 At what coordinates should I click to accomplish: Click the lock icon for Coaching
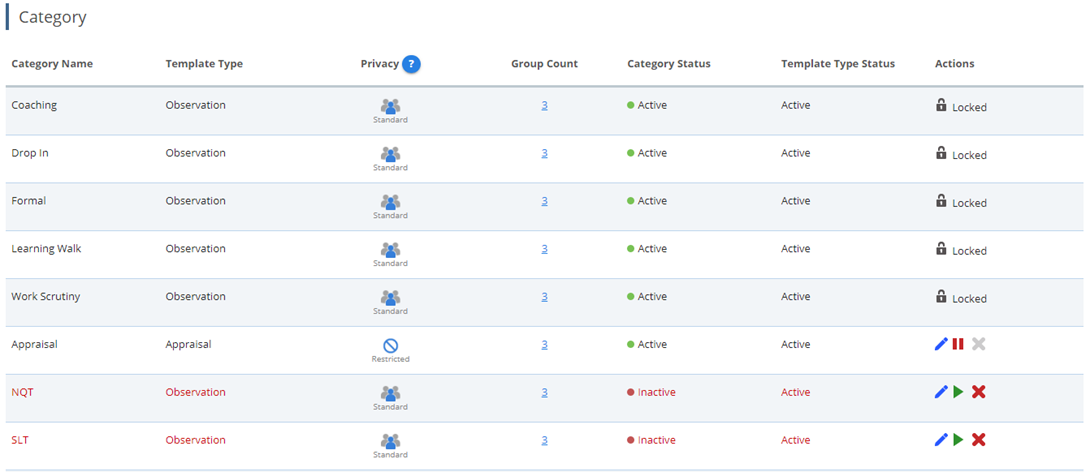tap(941, 105)
